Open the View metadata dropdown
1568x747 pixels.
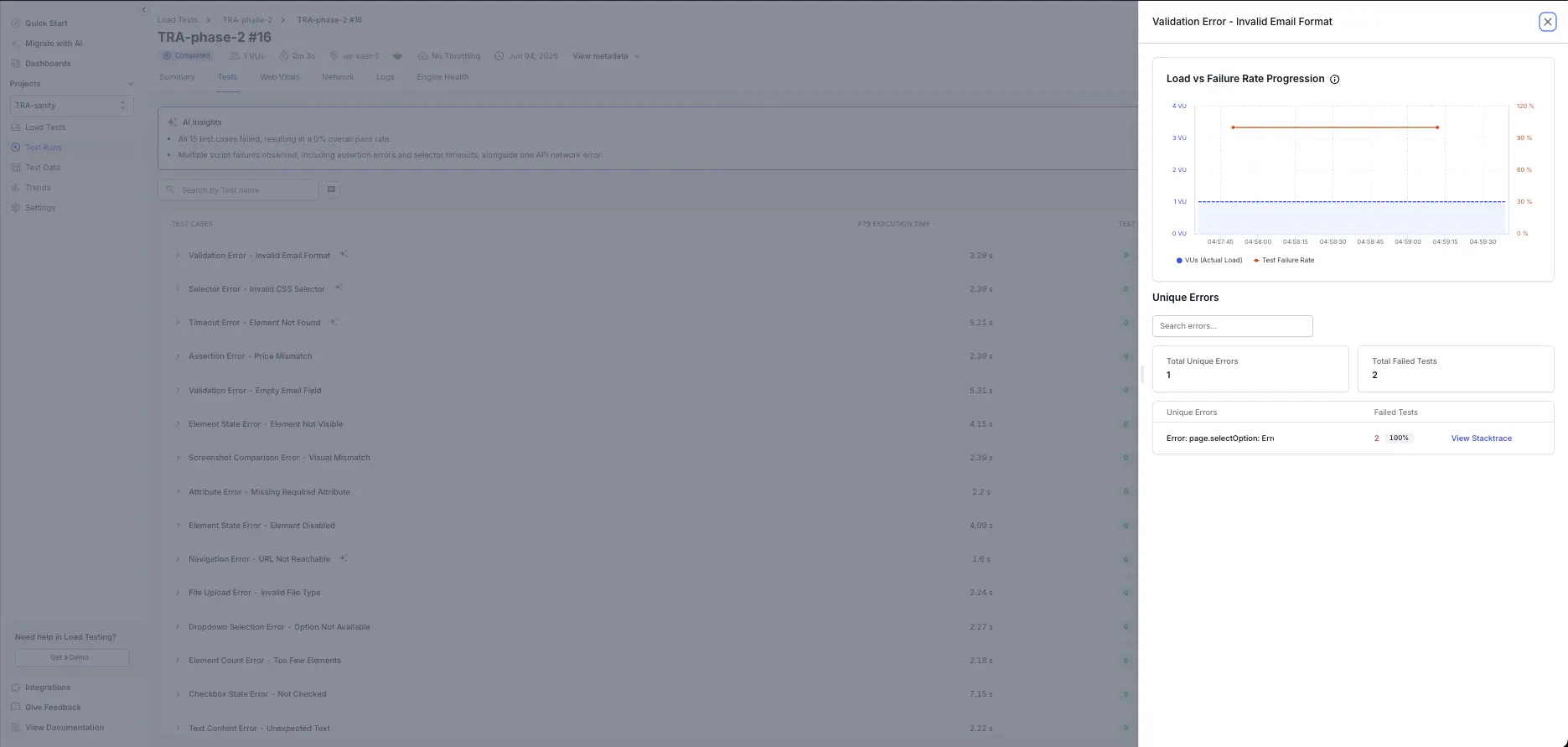click(x=606, y=56)
